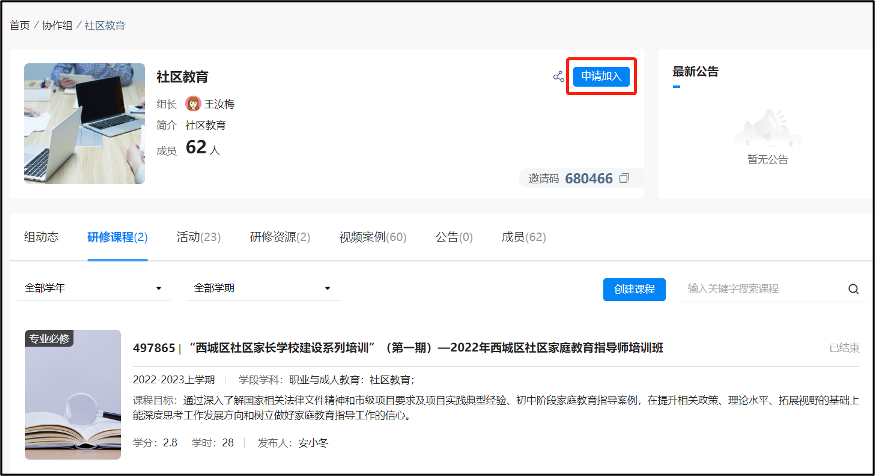Go to 首页 in the breadcrumb
The width and height of the screenshot is (876, 476).
pyautogui.click(x=20, y=25)
